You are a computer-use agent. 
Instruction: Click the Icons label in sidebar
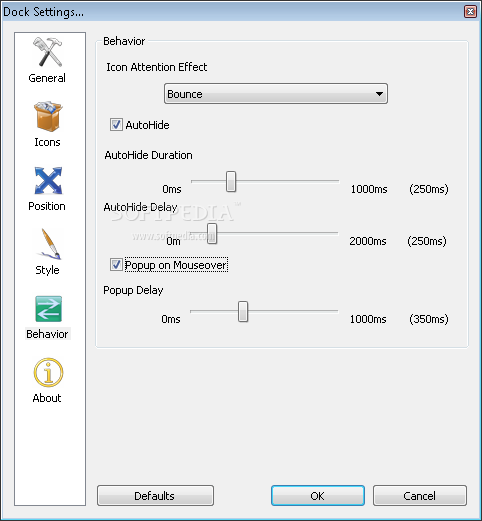coord(47,142)
